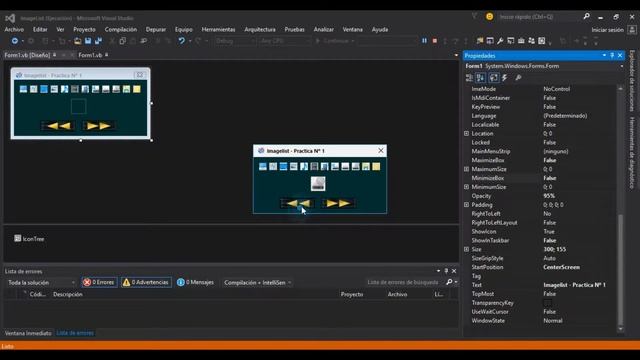Click the center picture box in the running Imagelist window
The height and width of the screenshot is (360, 640).
[x=318, y=183]
